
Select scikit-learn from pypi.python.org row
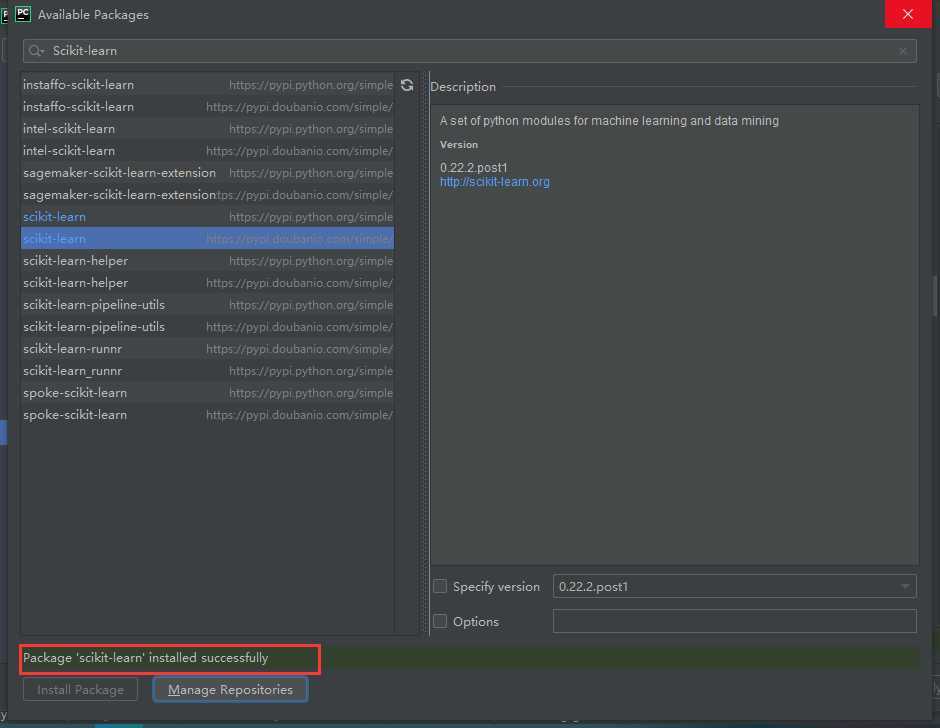coord(207,217)
